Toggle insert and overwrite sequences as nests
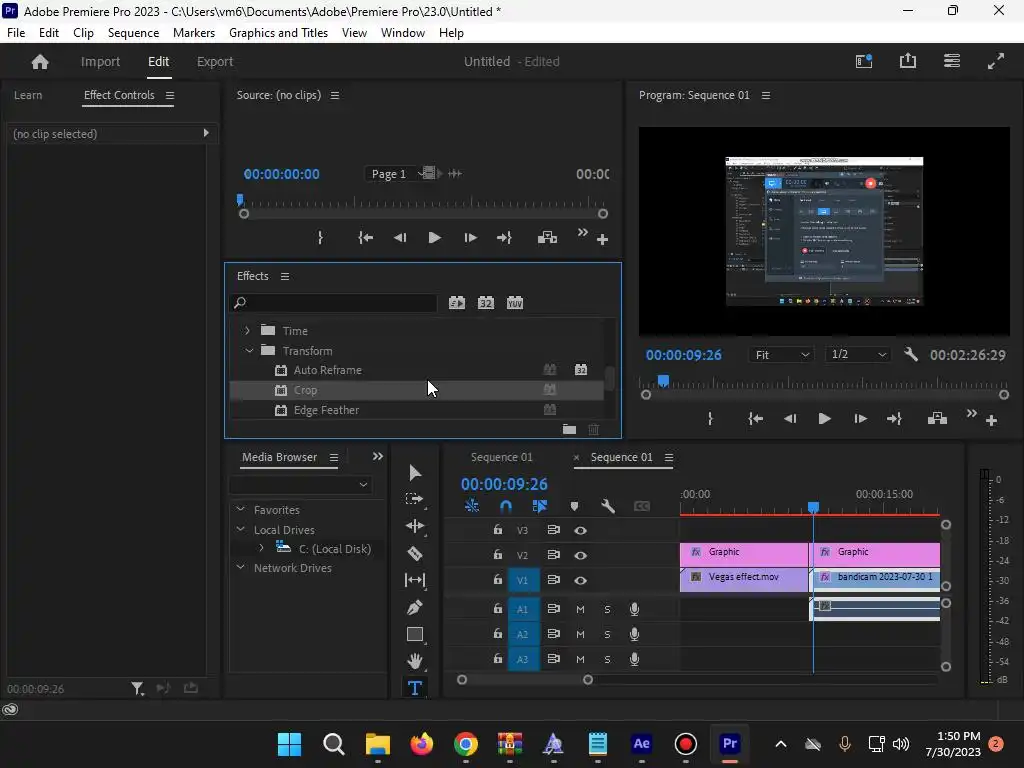 point(472,506)
